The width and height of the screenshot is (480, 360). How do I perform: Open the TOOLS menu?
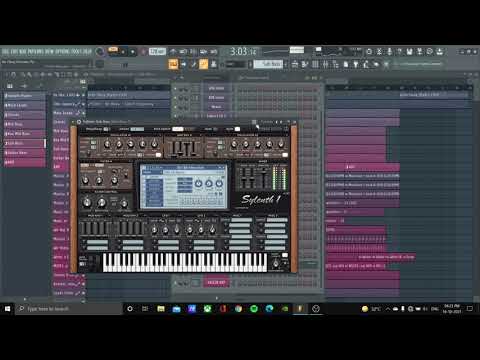76,51
